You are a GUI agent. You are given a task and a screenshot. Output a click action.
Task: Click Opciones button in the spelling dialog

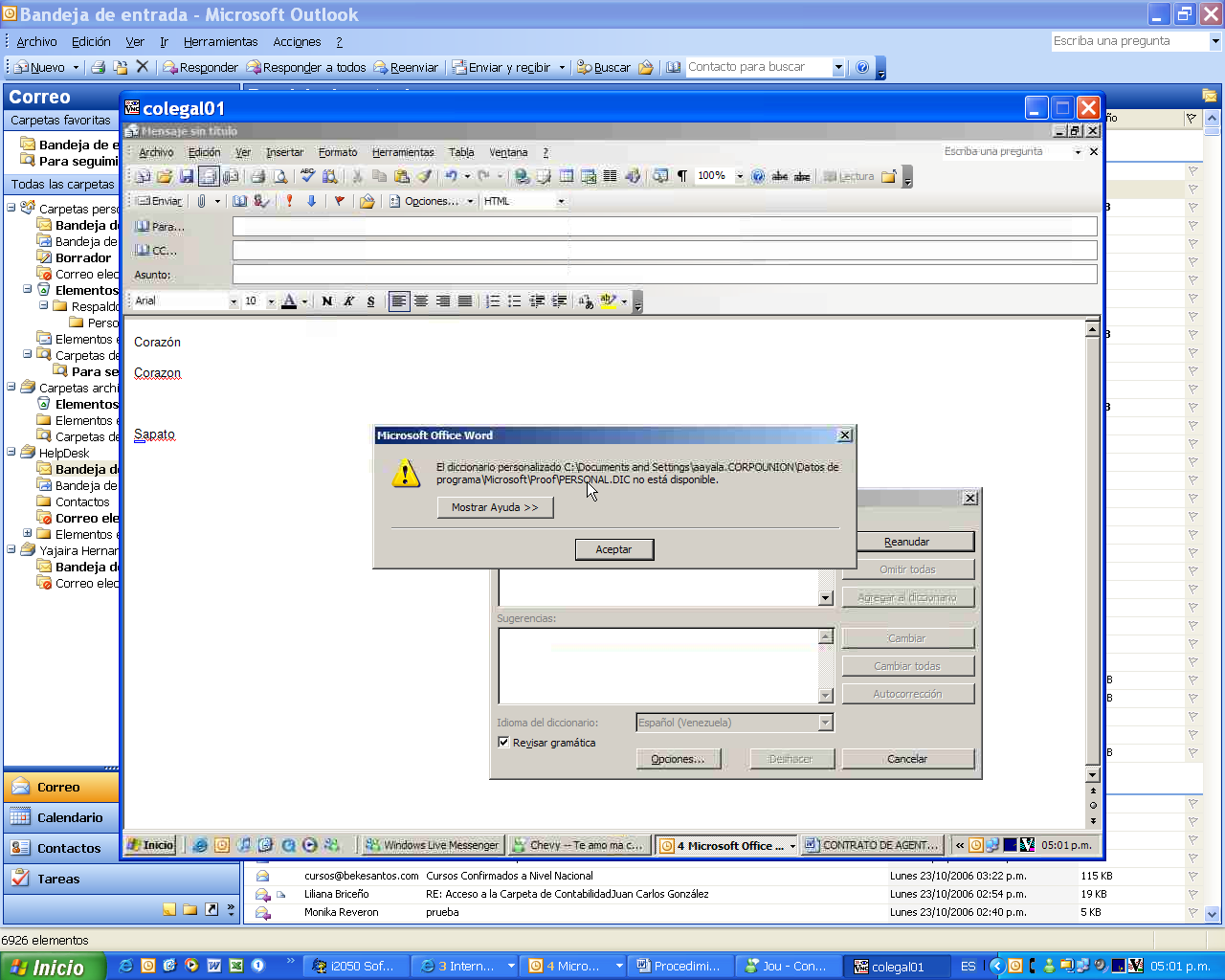point(678,759)
